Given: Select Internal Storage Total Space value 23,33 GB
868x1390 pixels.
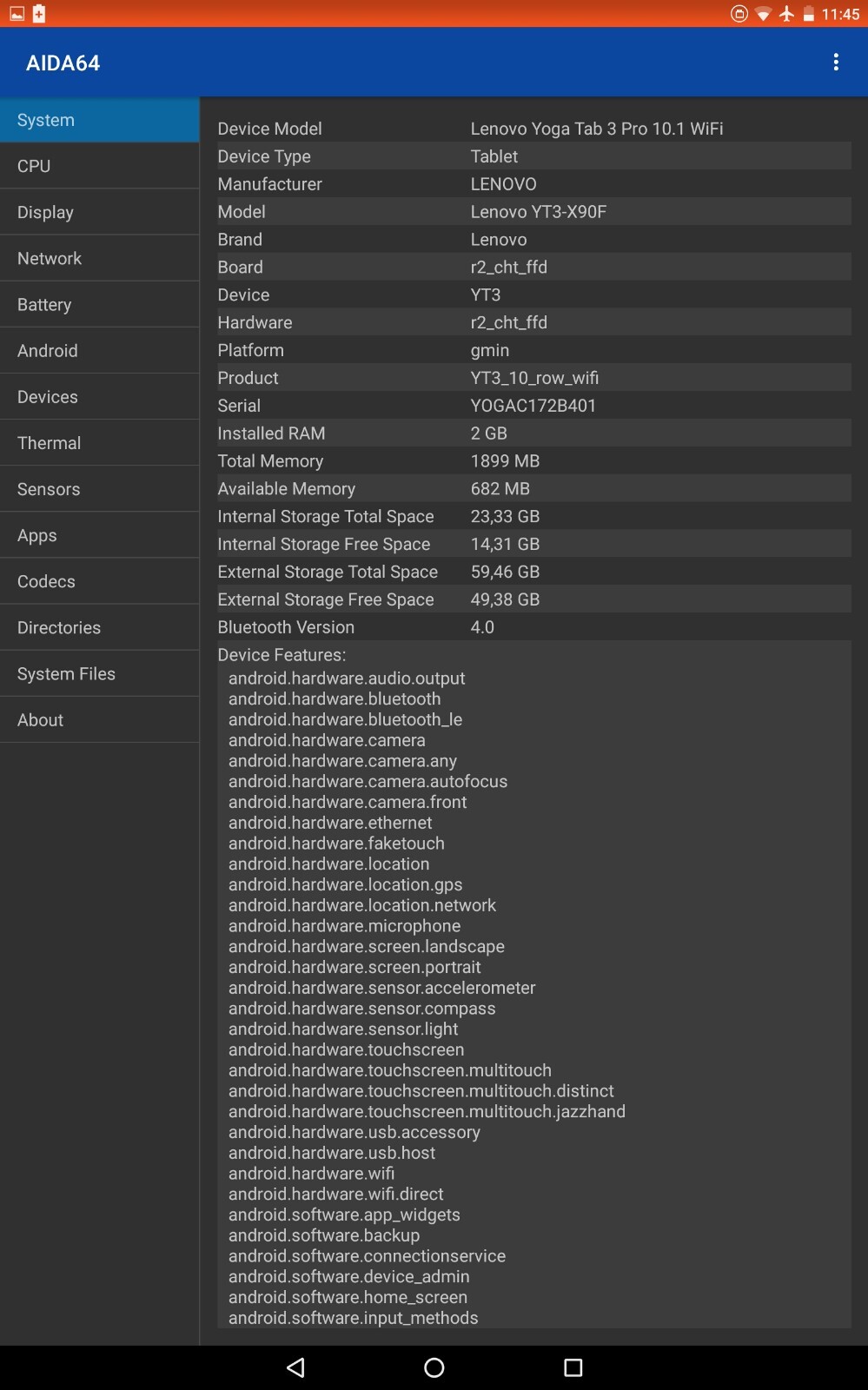Looking at the screenshot, I should tap(506, 517).
